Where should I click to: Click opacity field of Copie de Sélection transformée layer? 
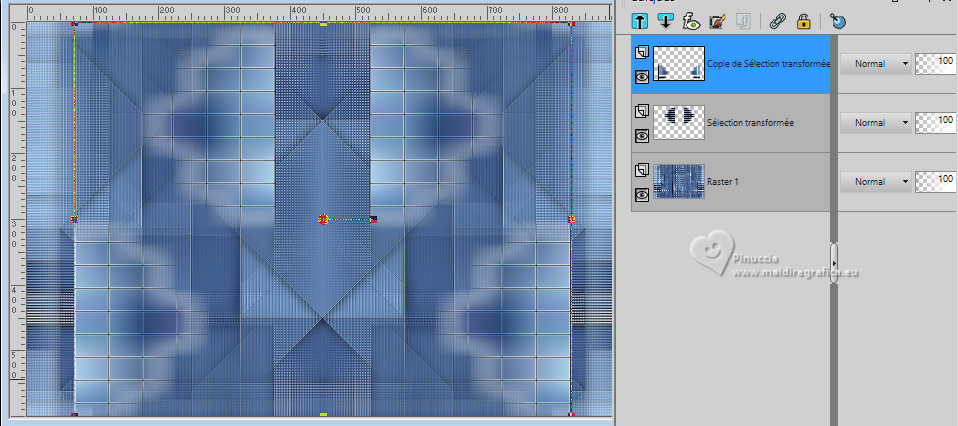point(935,64)
